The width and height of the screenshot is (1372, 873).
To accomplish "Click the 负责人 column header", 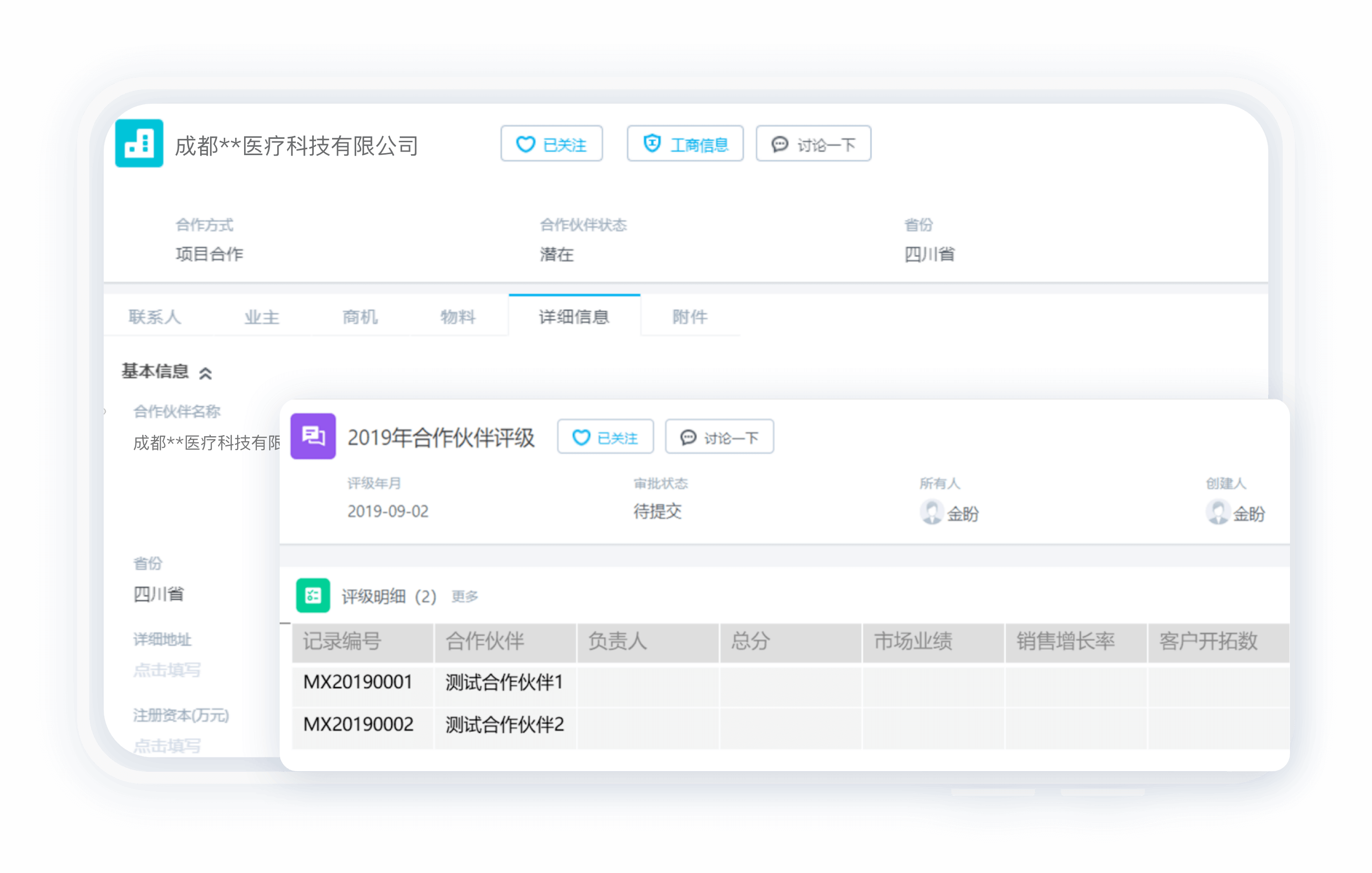I will [648, 642].
